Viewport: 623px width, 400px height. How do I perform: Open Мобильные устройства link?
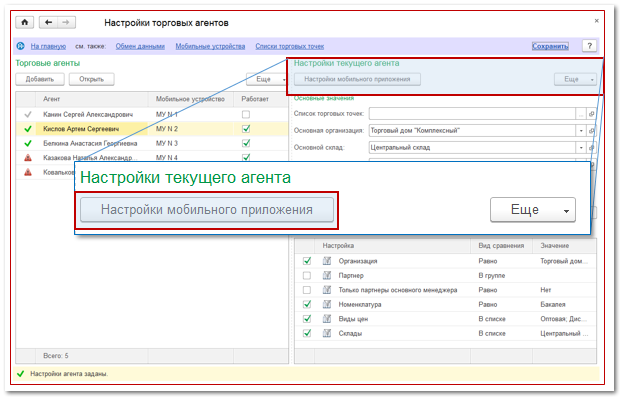point(209,47)
